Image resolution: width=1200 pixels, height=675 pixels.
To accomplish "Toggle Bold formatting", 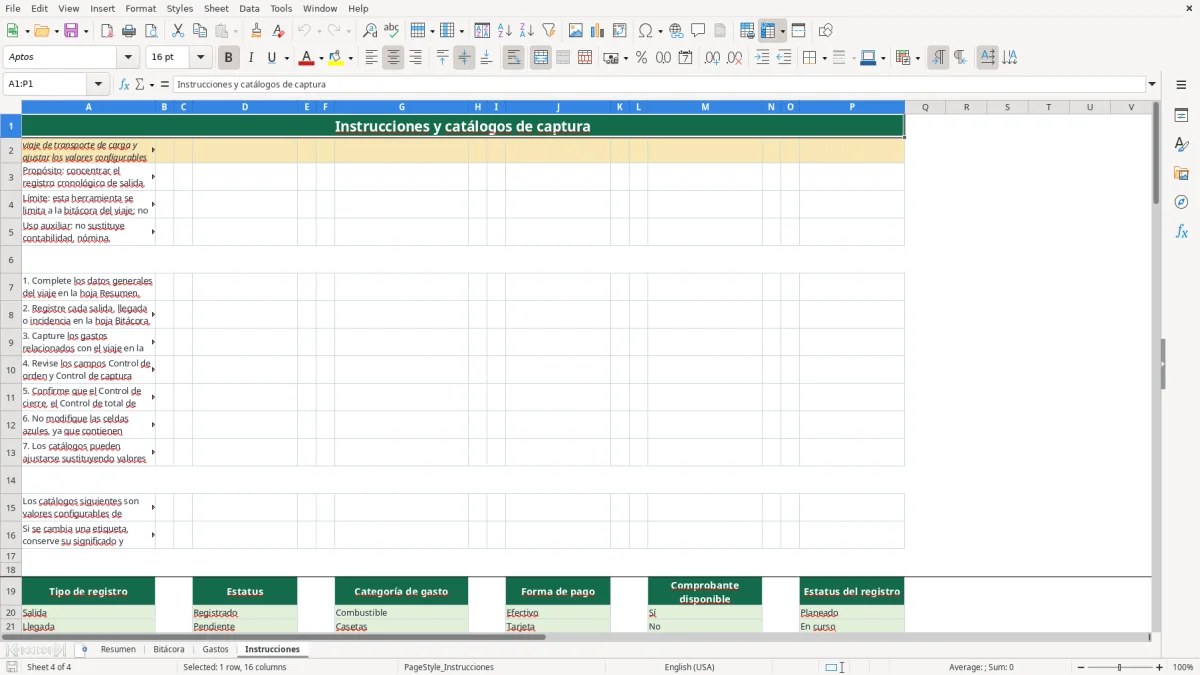I will 229,58.
